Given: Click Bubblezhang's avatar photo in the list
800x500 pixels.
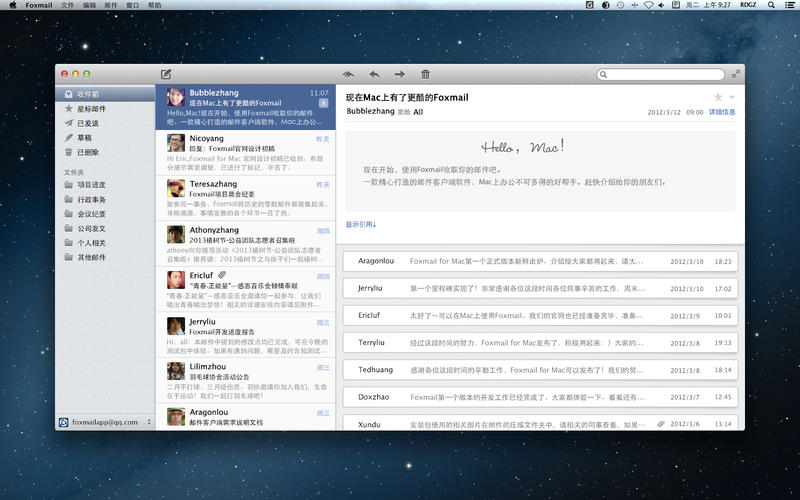Looking at the screenshot, I should (x=176, y=97).
